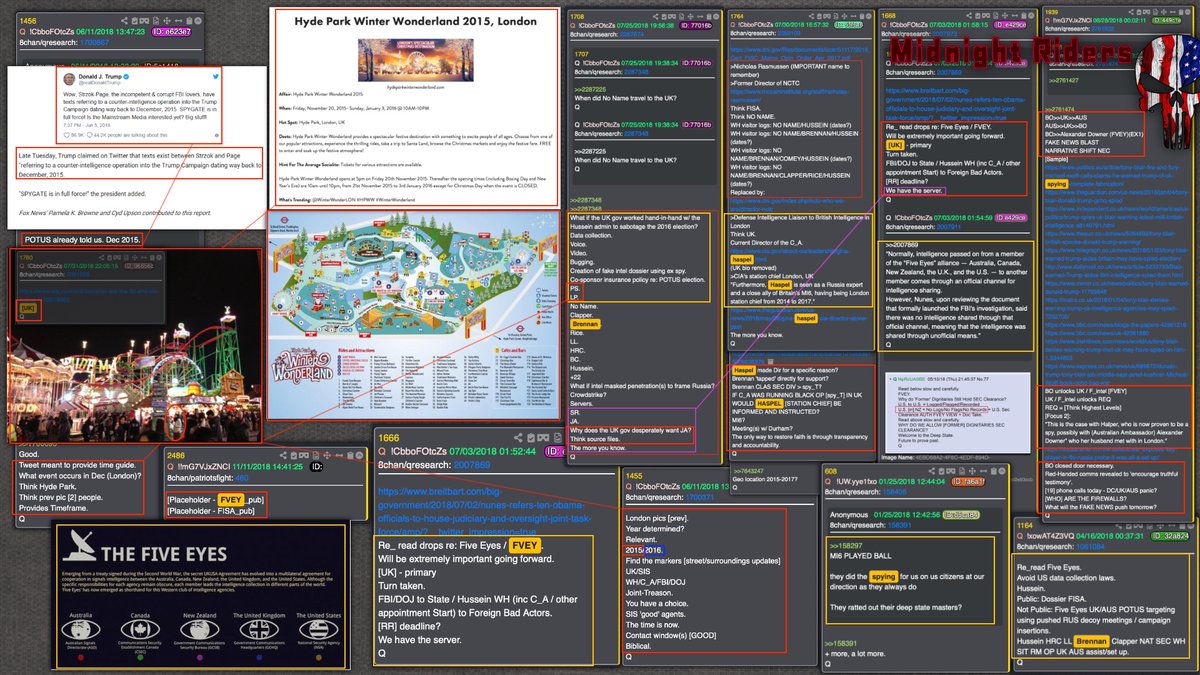
Task: Click the satellite dish icon beside THE FIVE EYES
Action: click(x=80, y=545)
